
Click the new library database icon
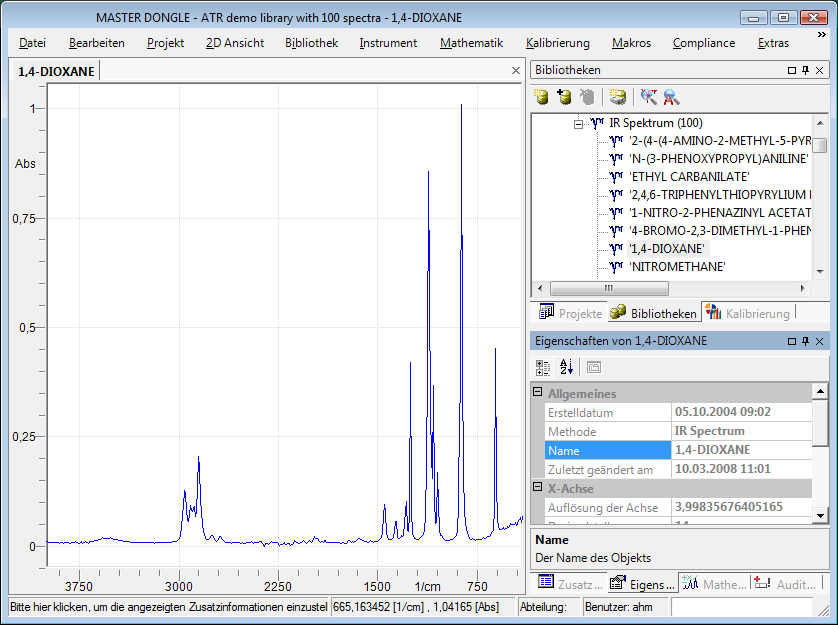click(x=541, y=97)
